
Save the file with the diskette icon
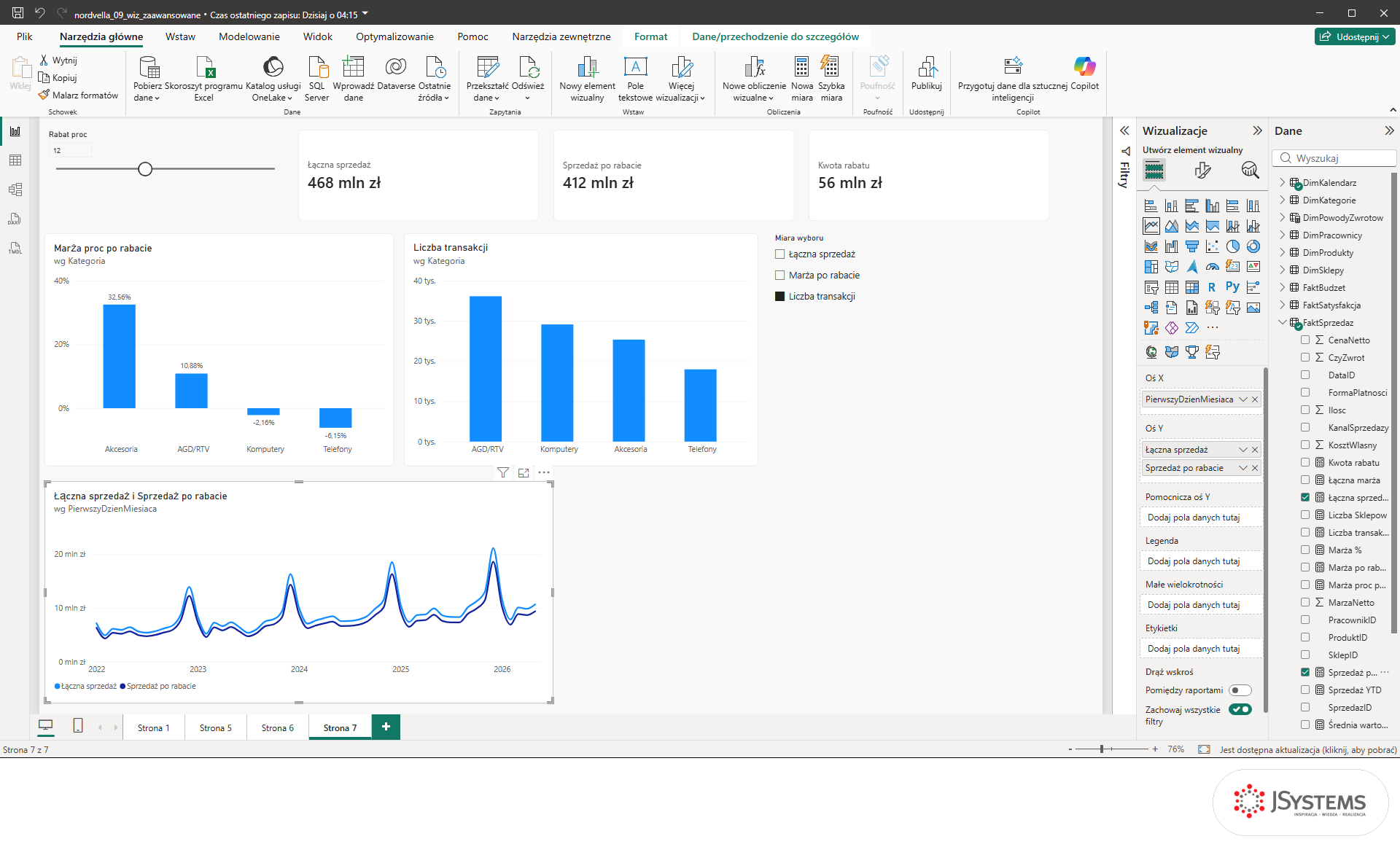point(17,12)
